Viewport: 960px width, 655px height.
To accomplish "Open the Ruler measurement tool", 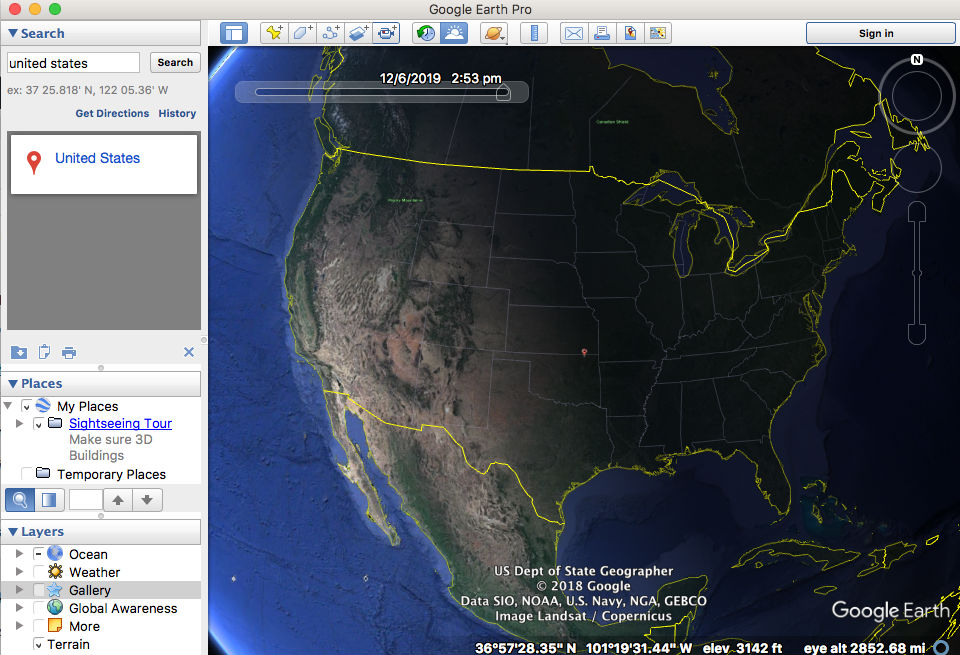I will pos(533,33).
